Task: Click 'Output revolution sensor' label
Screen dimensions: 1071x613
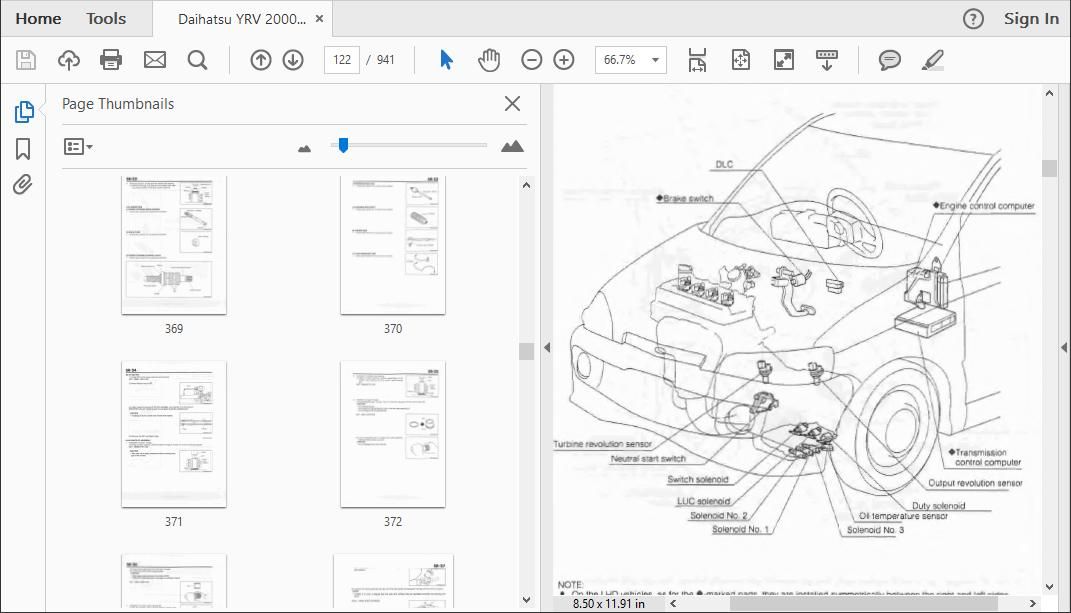Action: [x=975, y=483]
